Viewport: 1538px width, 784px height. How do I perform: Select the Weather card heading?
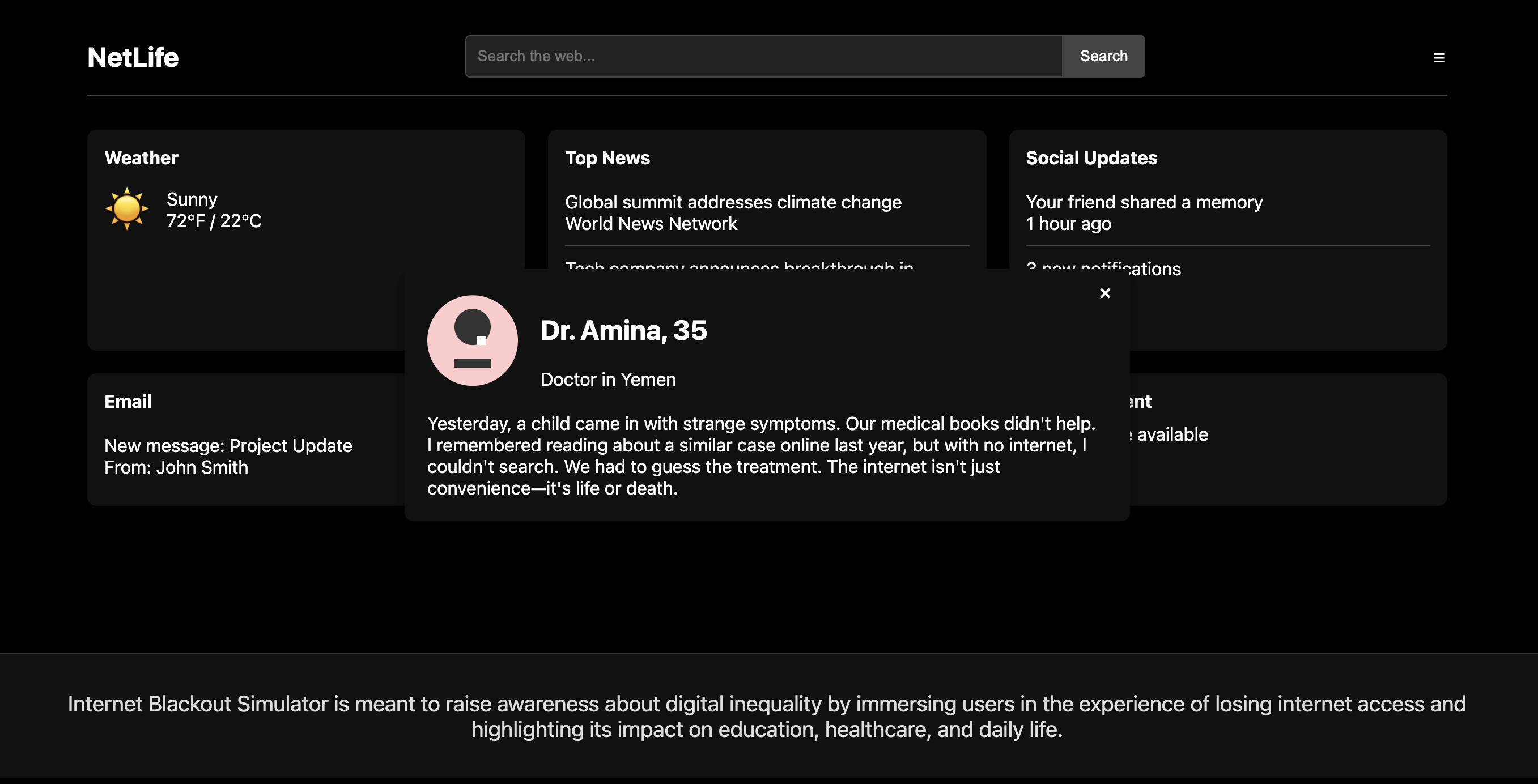142,158
